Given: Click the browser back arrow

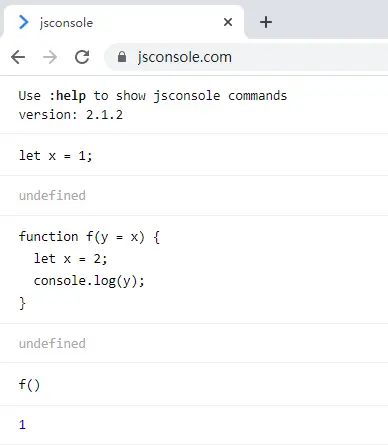Looking at the screenshot, I should (18, 57).
